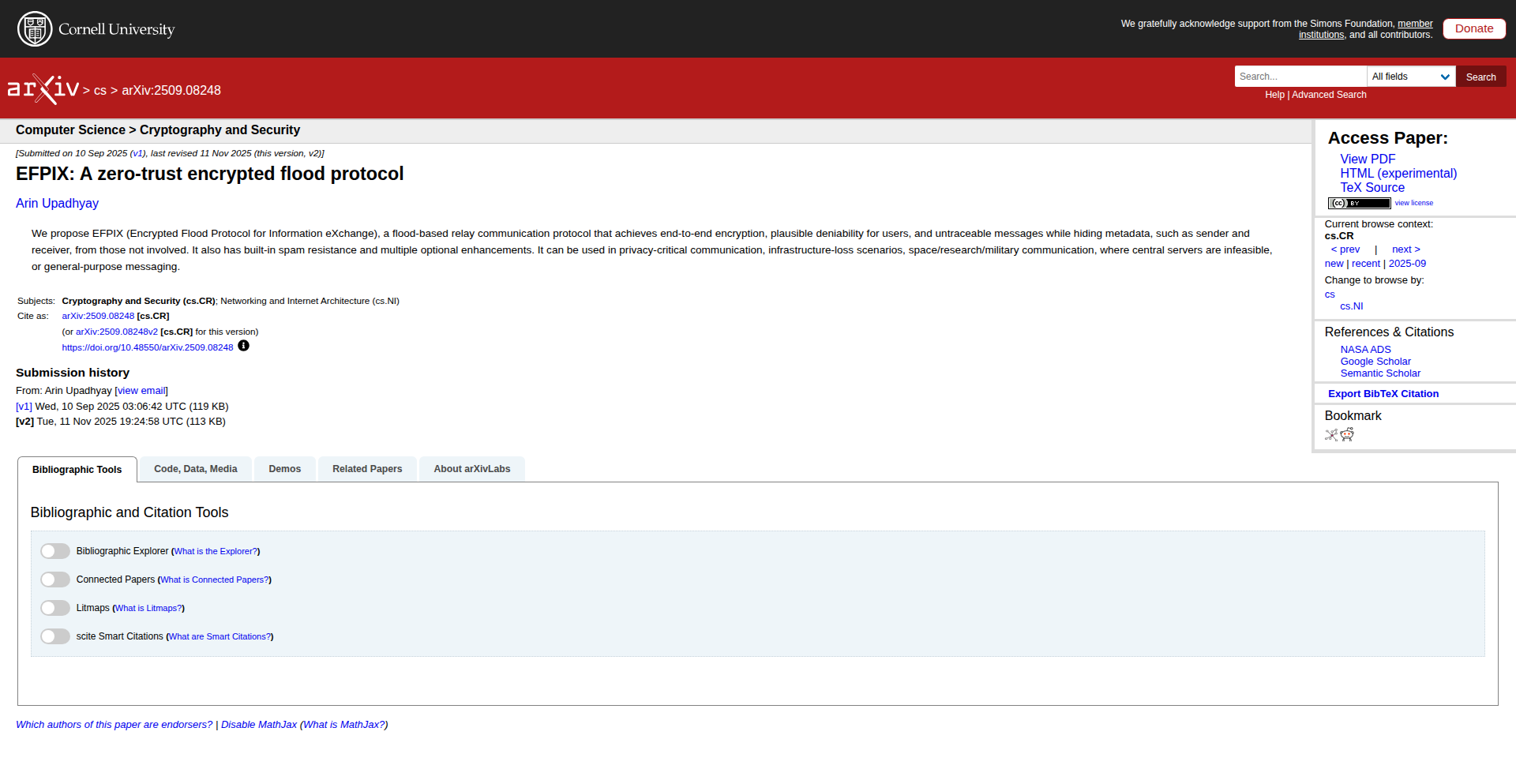Viewport: 1516px width, 784px height.
Task: Open the View PDF link
Action: click(x=1368, y=159)
